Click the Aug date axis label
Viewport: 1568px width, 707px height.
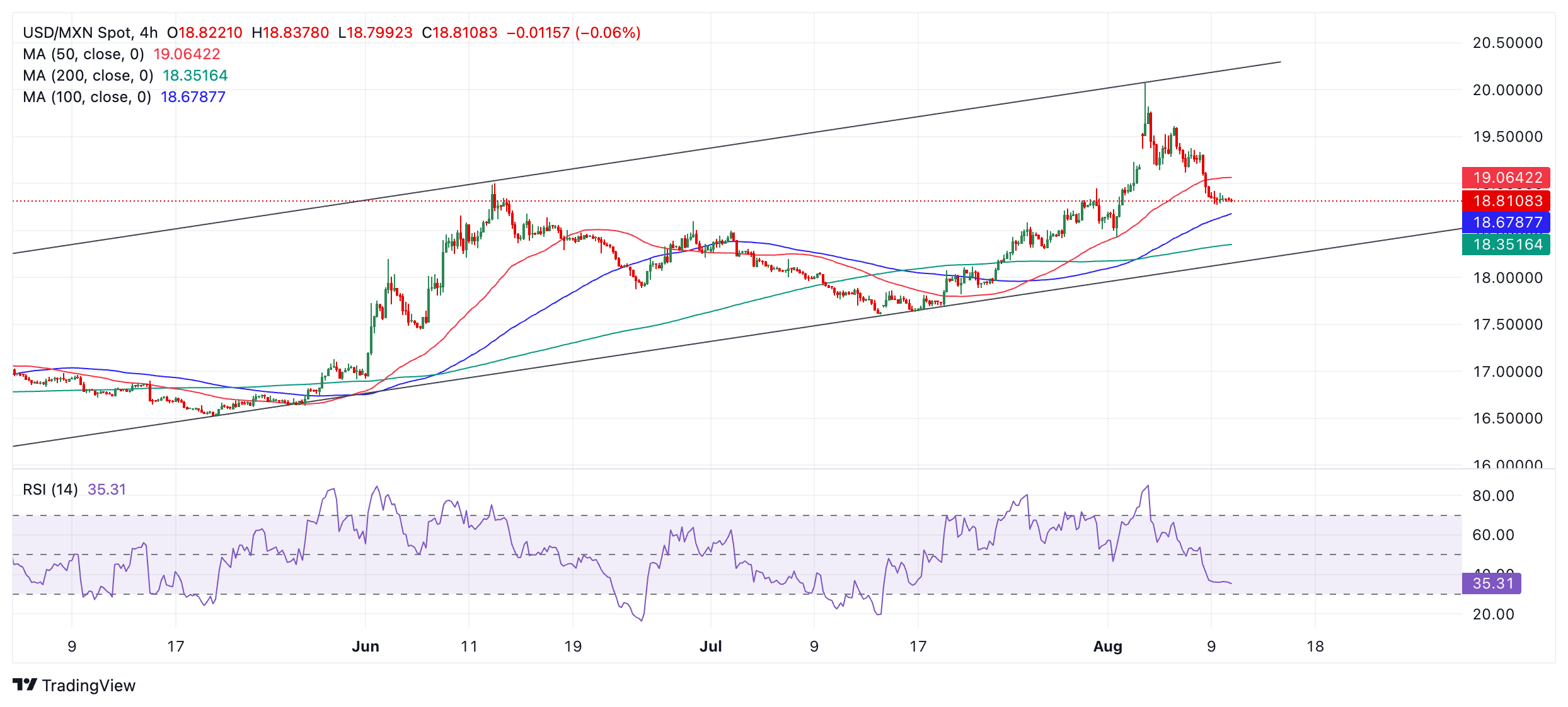(1108, 647)
